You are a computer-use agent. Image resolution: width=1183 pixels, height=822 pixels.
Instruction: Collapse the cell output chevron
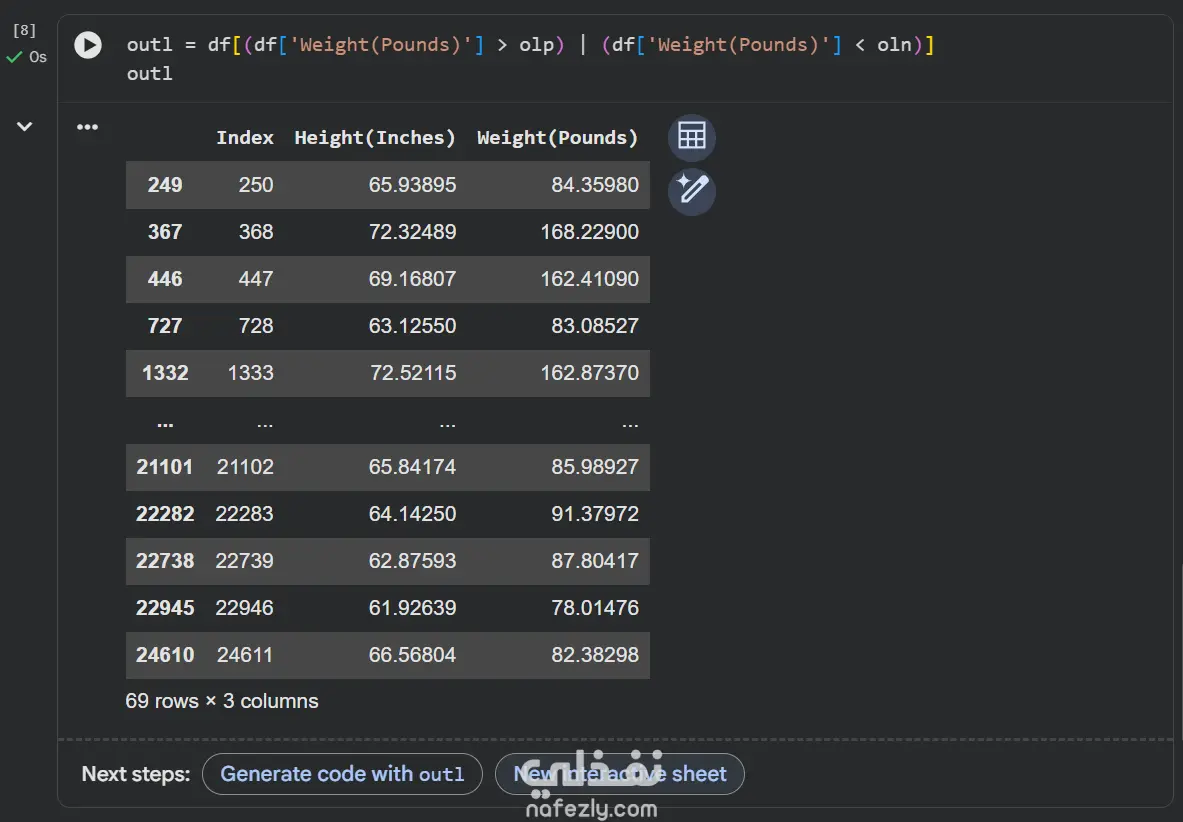click(x=24, y=127)
